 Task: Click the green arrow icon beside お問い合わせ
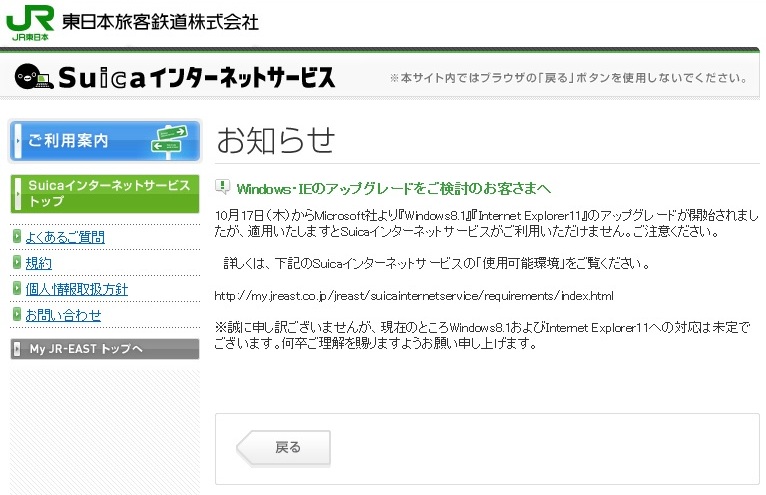pyautogui.click(x=17, y=314)
